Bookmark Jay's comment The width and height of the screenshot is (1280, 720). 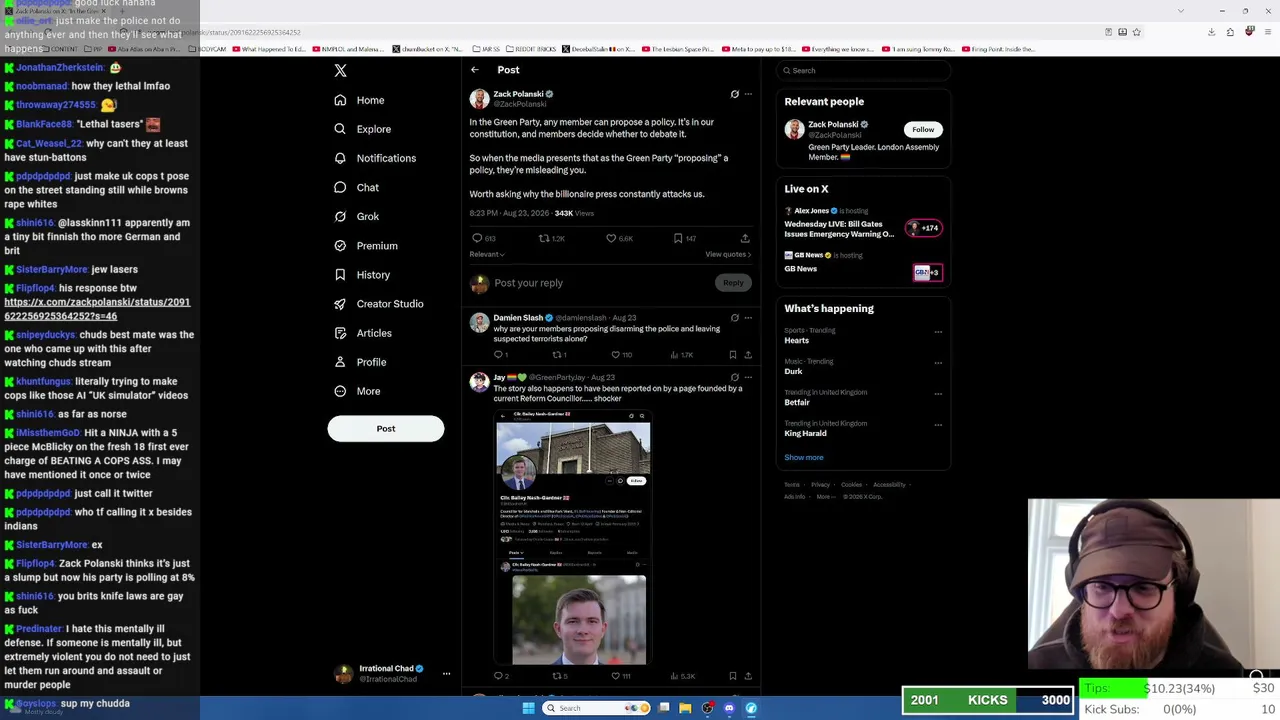point(733,676)
